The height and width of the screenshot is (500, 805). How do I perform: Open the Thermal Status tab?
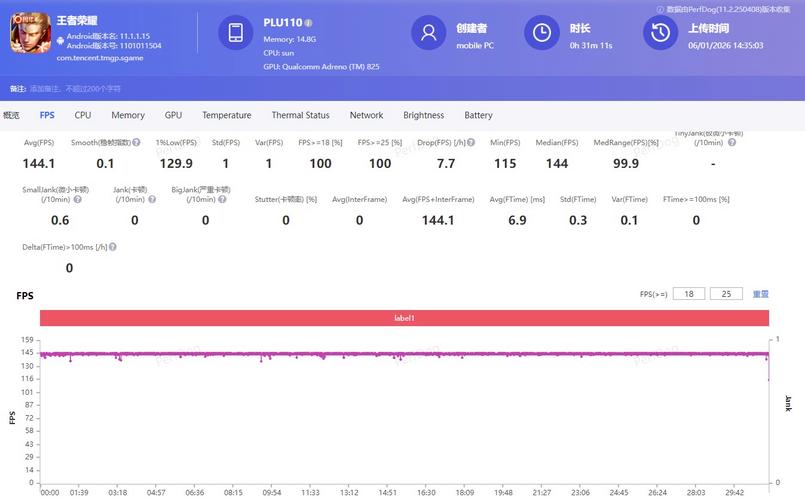[300, 115]
